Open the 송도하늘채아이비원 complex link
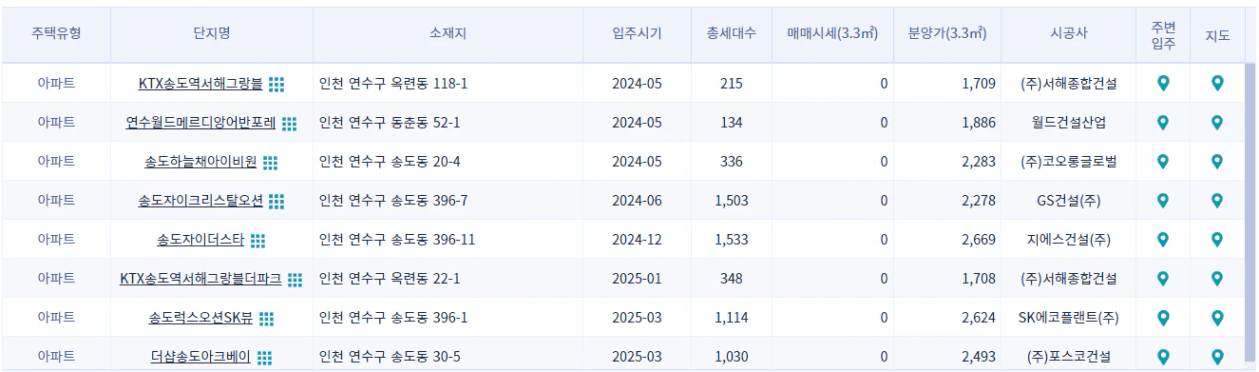This screenshot has width=1259, height=372. point(201,162)
